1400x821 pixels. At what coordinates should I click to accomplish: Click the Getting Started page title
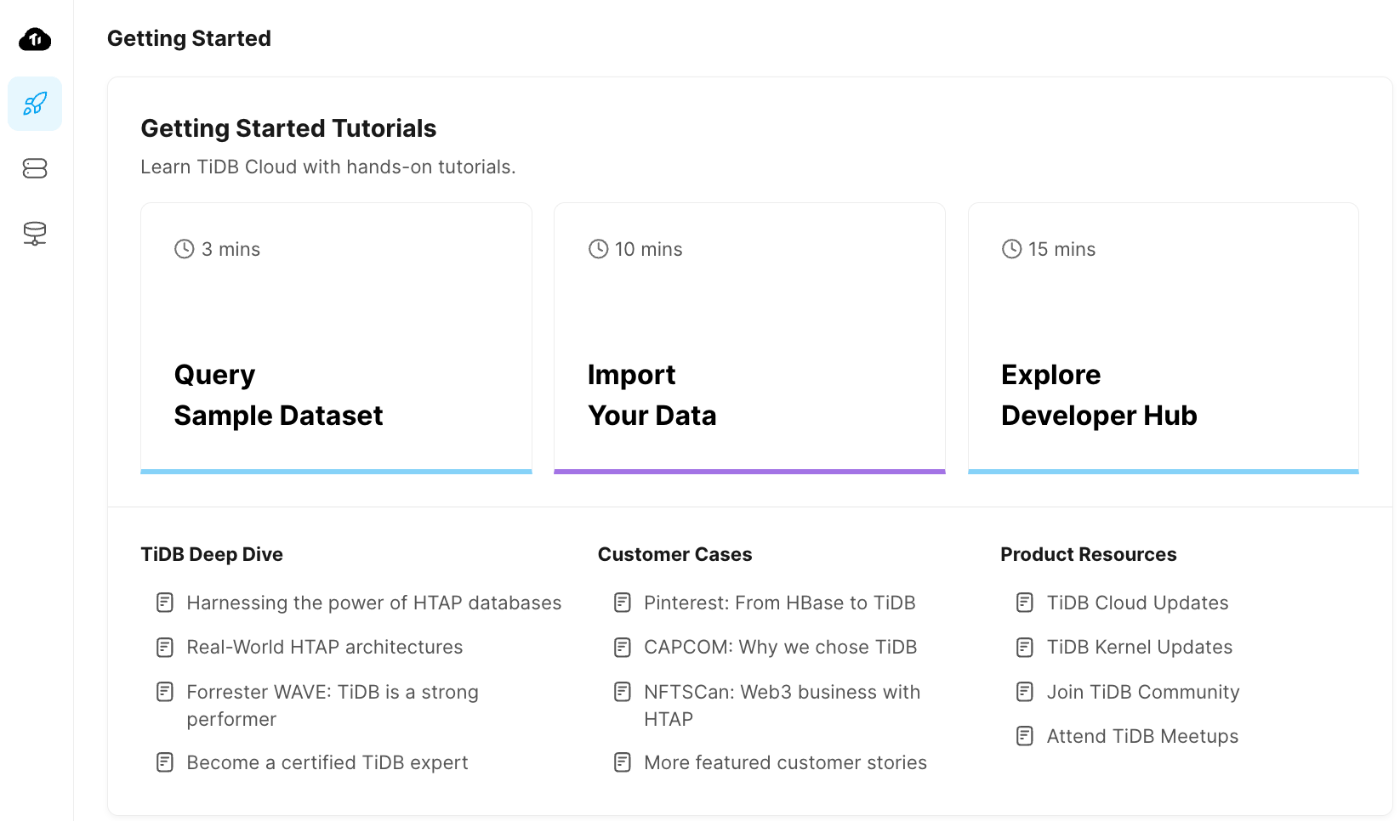189,38
